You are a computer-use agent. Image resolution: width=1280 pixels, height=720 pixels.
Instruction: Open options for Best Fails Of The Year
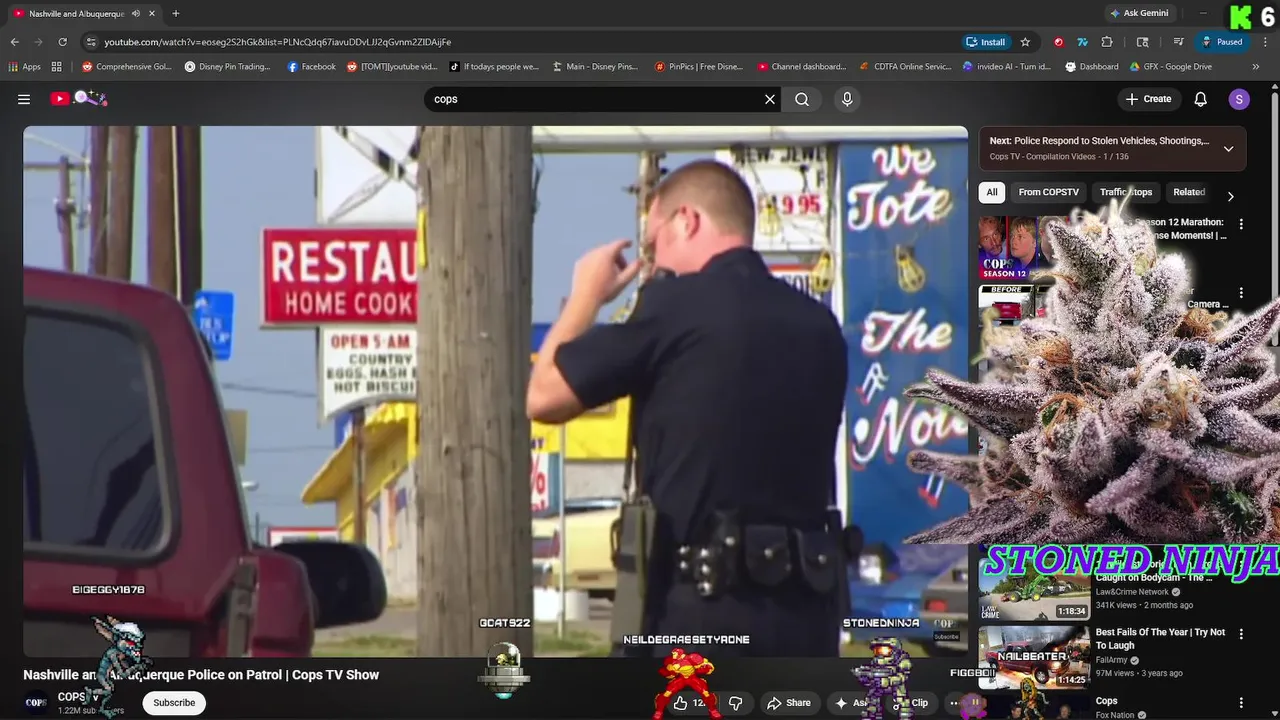tap(1241, 634)
